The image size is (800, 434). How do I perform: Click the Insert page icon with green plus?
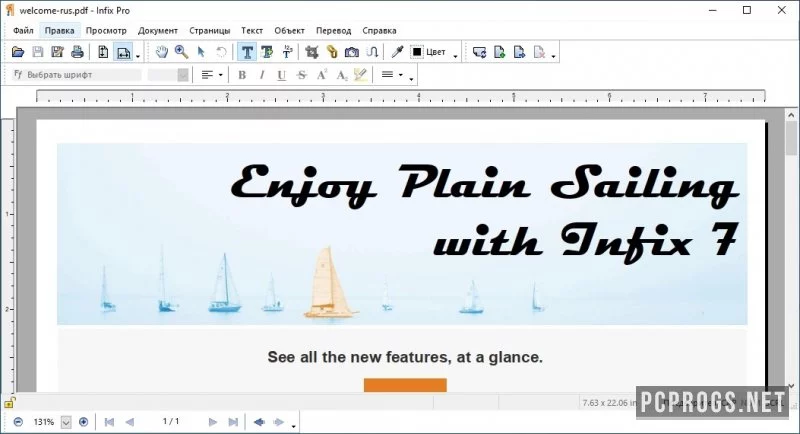coord(499,52)
